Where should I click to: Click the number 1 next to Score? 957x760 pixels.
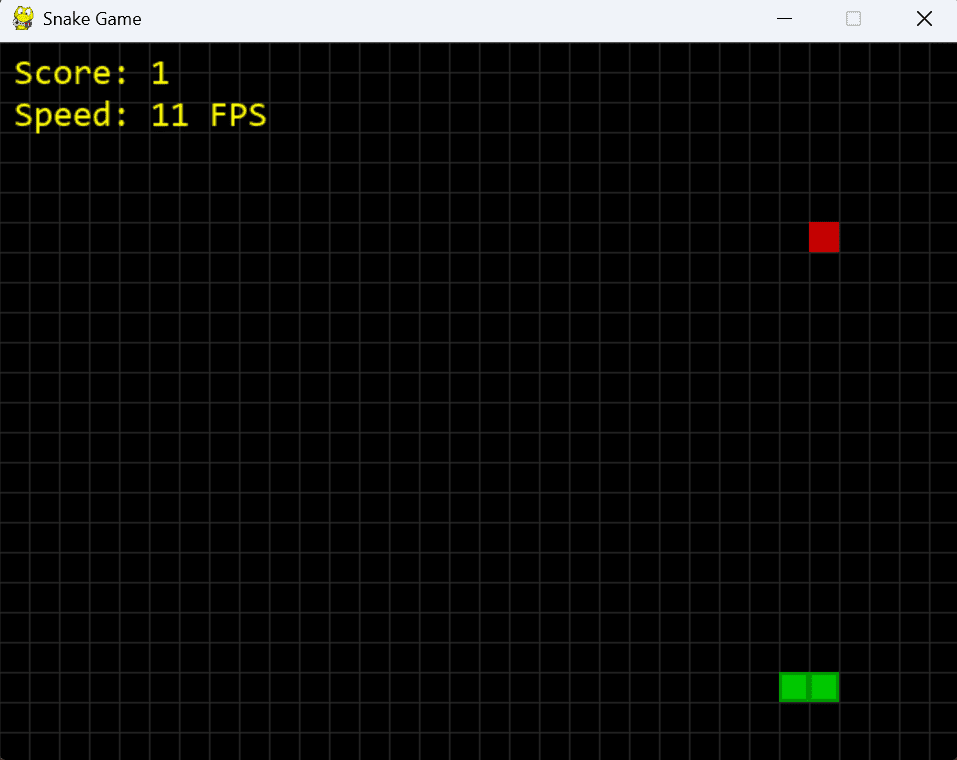160,72
